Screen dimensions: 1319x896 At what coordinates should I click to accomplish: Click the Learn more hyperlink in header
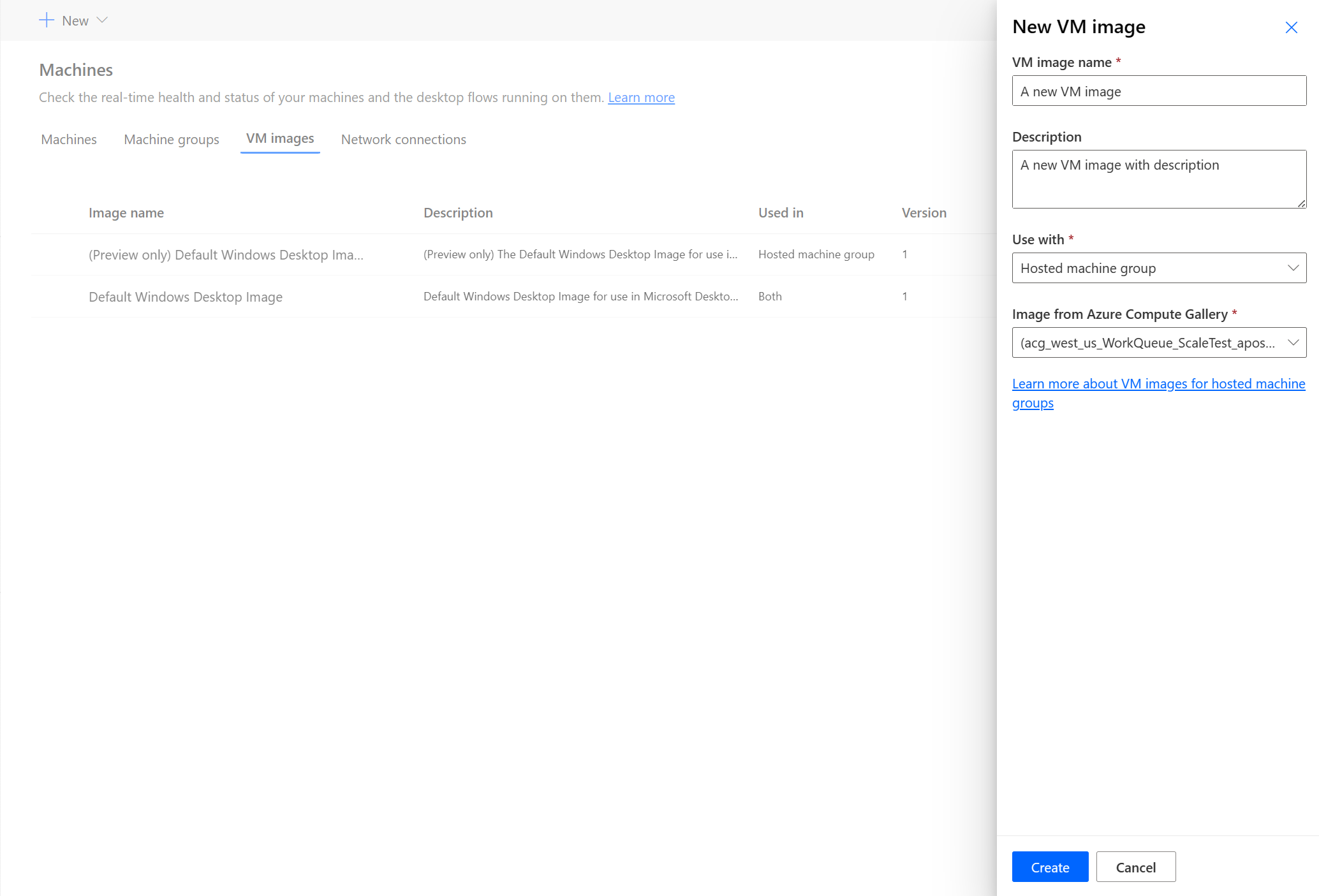[x=642, y=96]
